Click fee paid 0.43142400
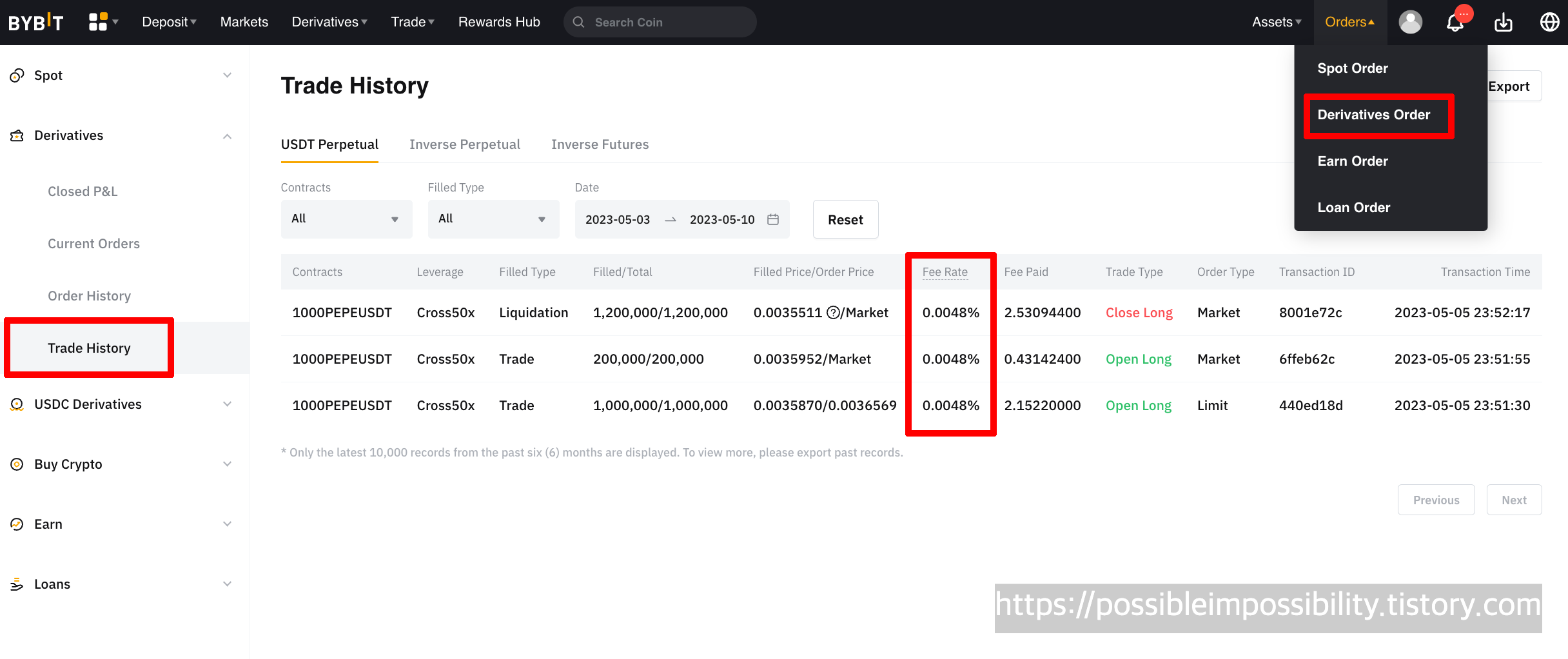 (x=1043, y=359)
